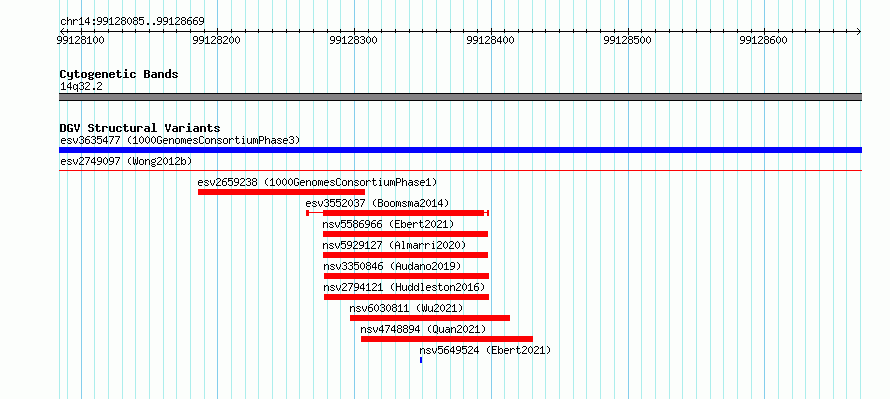
Task: Click ruler position 99128500
Action: (x=628, y=40)
